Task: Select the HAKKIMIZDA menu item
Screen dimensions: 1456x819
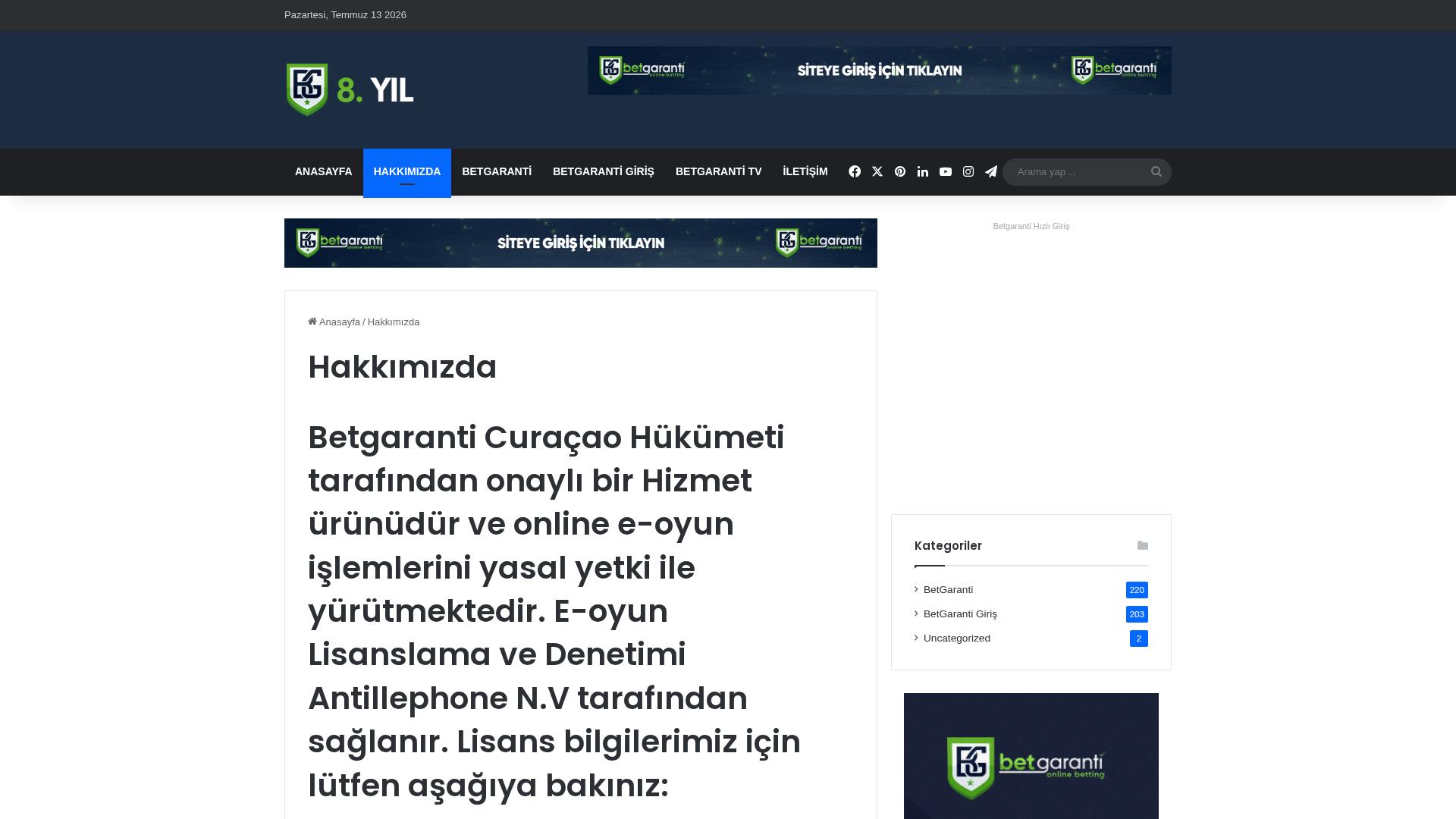Action: tap(407, 172)
